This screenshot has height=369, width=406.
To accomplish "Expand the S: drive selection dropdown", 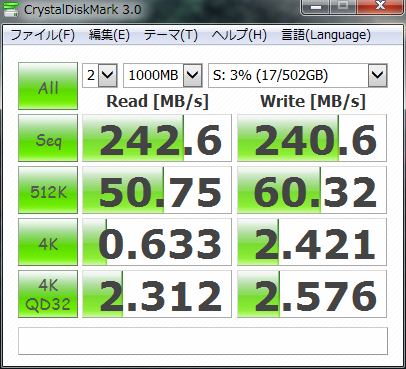I will pos(377,75).
